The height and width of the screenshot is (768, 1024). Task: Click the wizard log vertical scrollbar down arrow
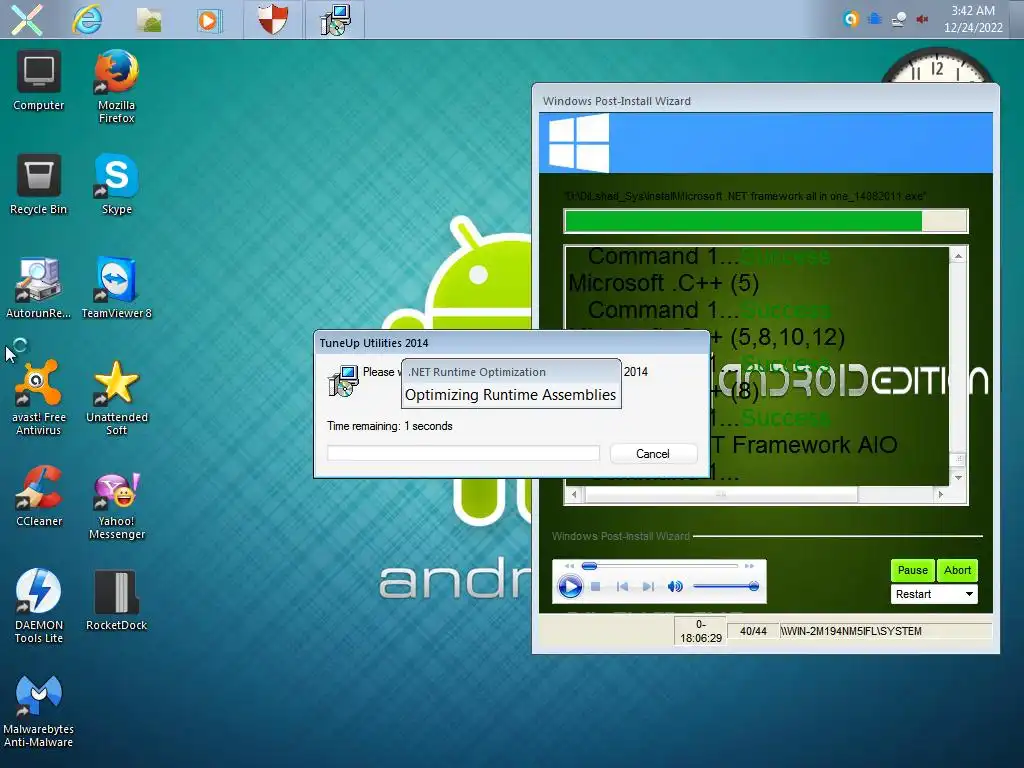(958, 478)
